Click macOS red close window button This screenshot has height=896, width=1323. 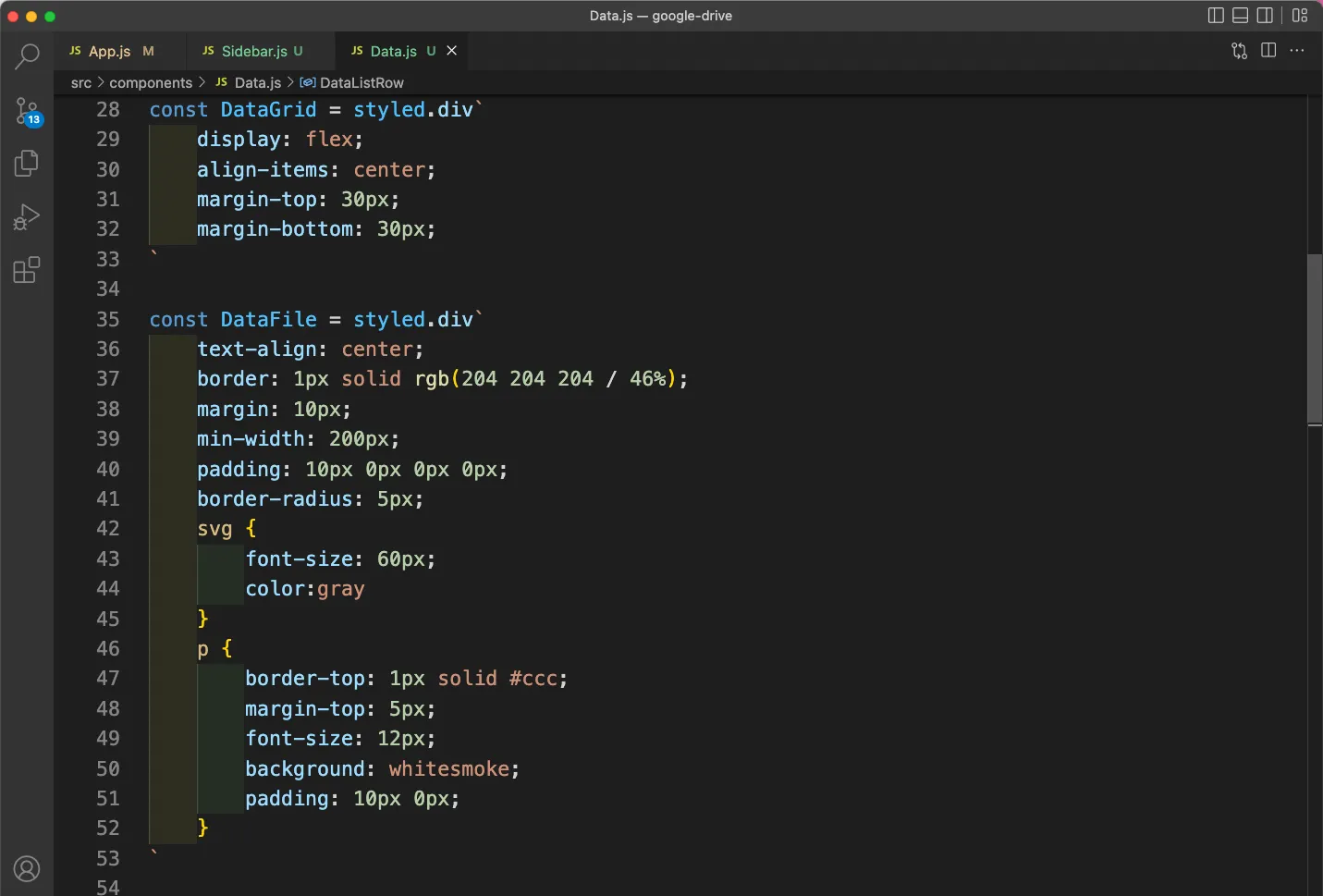(13, 17)
